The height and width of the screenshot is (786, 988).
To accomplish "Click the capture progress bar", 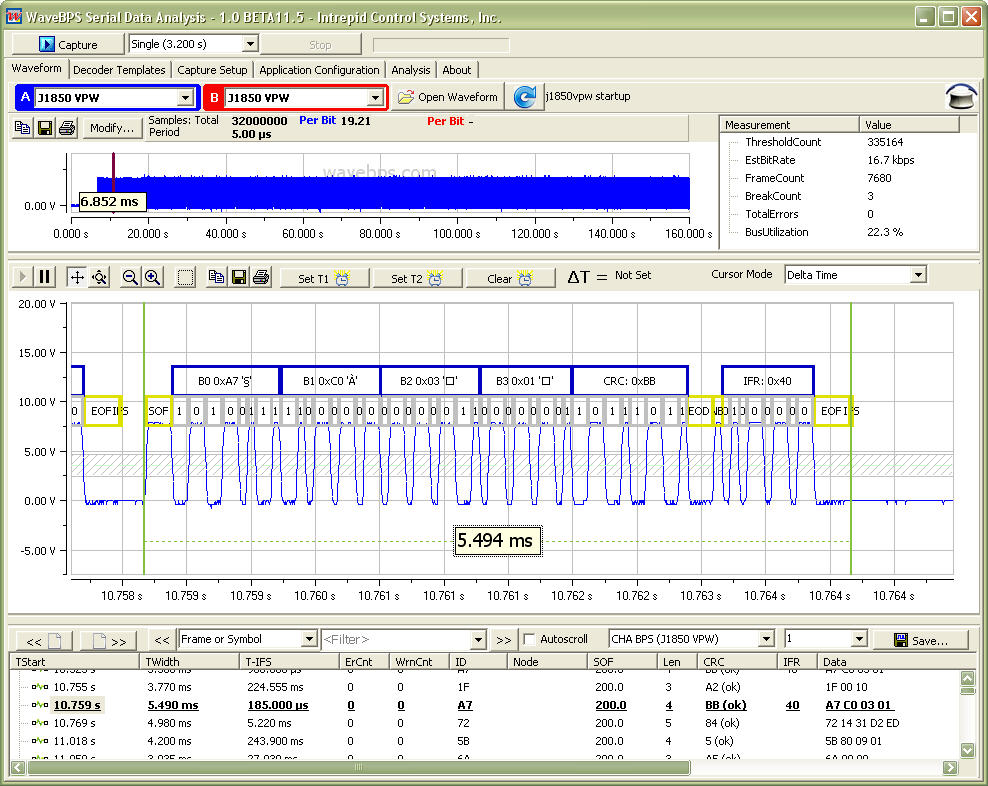I will click(x=441, y=45).
